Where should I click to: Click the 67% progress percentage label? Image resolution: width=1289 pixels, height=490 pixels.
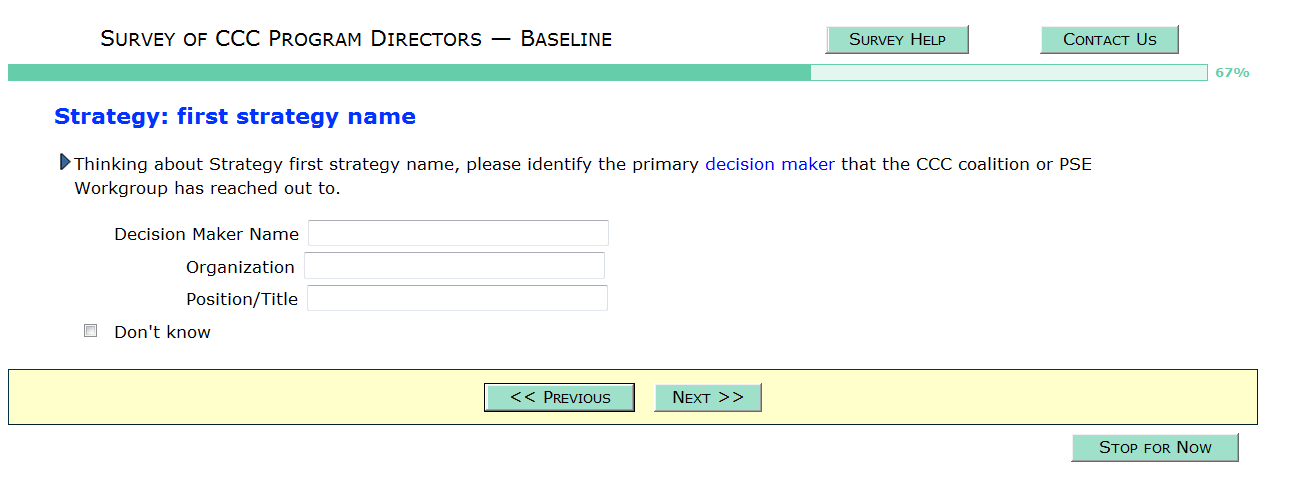point(1232,73)
